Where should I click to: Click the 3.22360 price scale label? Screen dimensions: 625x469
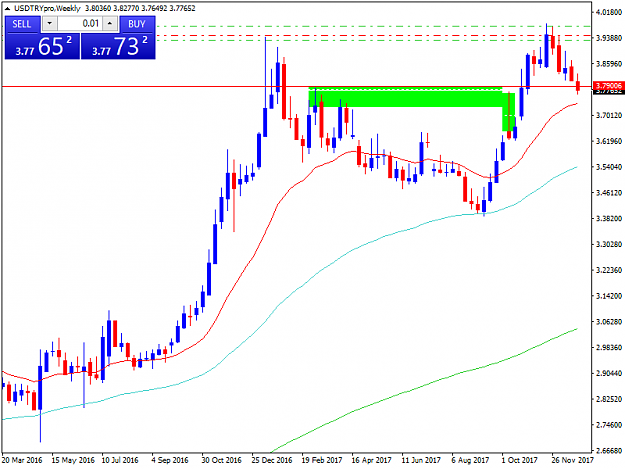click(x=609, y=270)
